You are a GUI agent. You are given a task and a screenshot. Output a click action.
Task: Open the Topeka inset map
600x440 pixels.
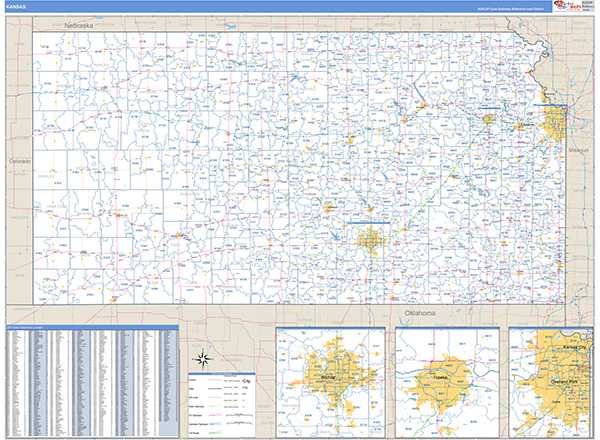(x=447, y=382)
